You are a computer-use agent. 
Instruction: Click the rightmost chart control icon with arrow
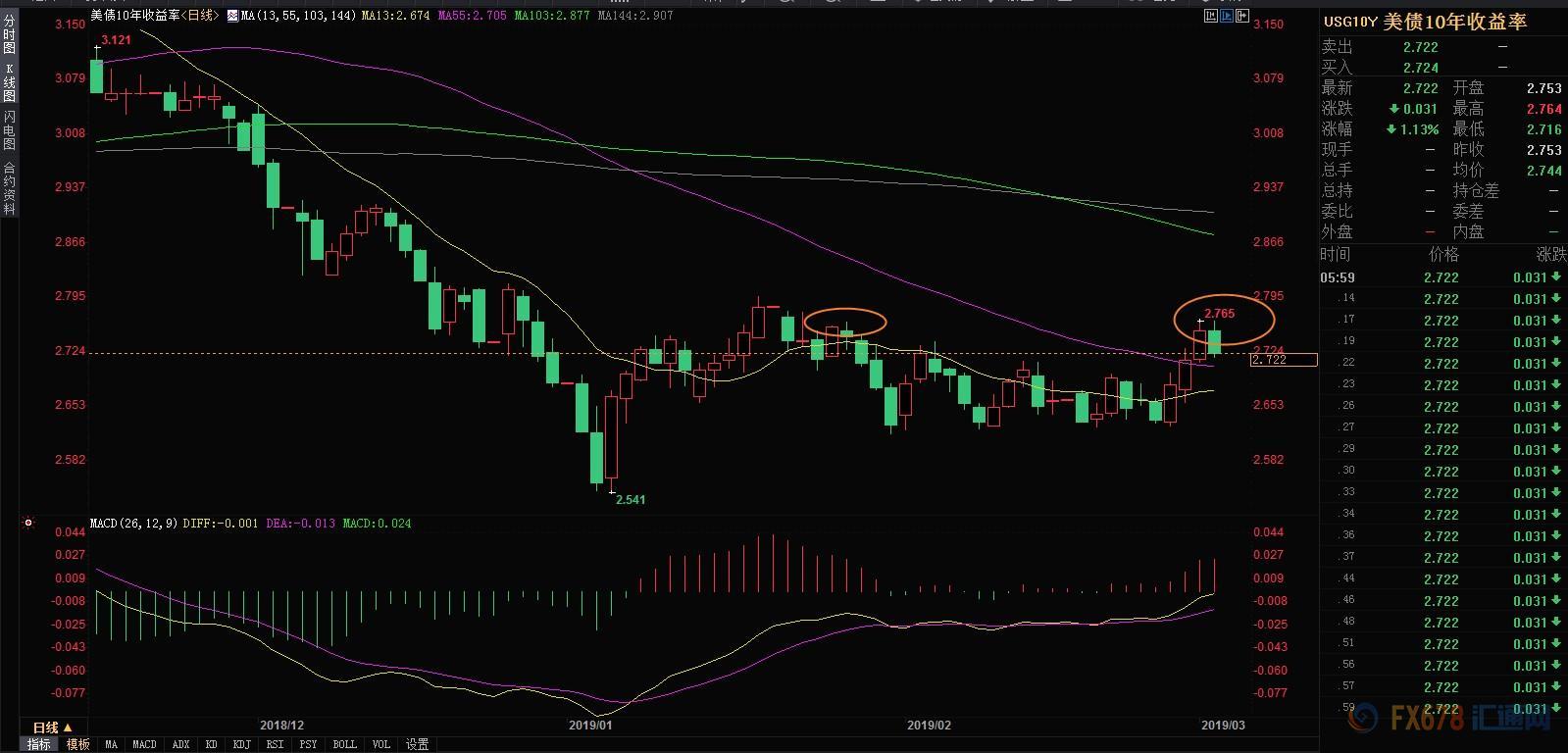click(1241, 16)
